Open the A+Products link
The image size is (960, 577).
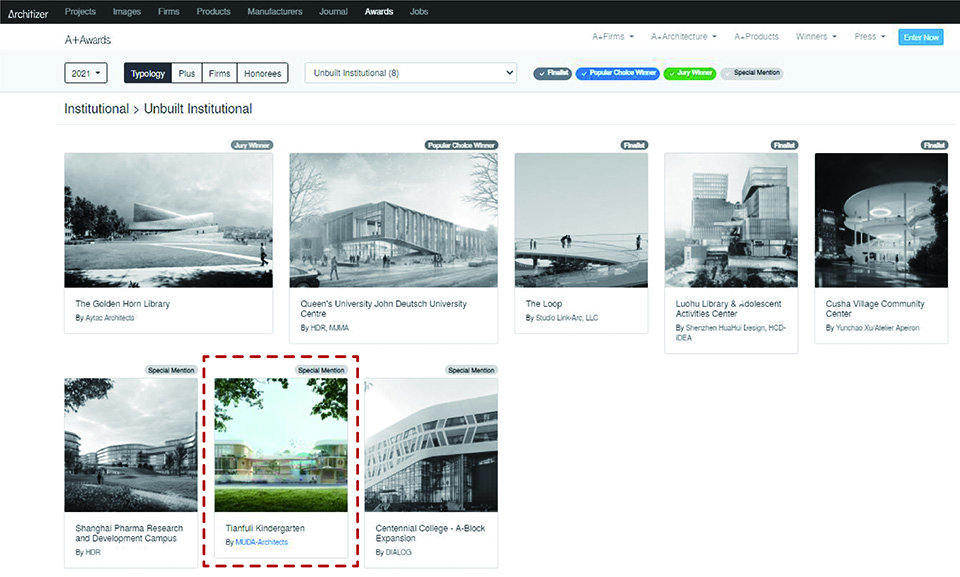click(x=756, y=37)
